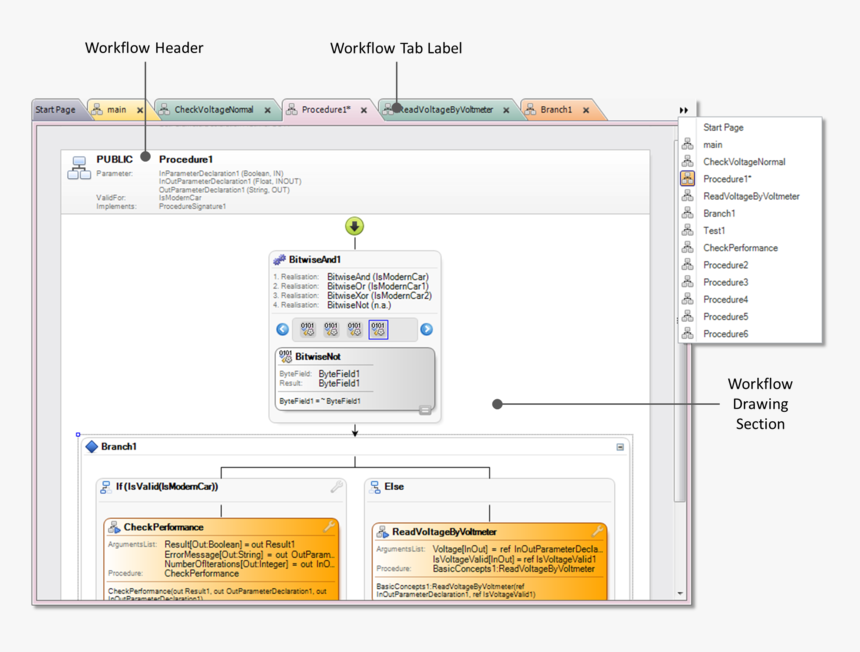Screen dimensions: 860x652
Task: Click the wrench icon on CheckPerformance node
Action: click(328, 527)
